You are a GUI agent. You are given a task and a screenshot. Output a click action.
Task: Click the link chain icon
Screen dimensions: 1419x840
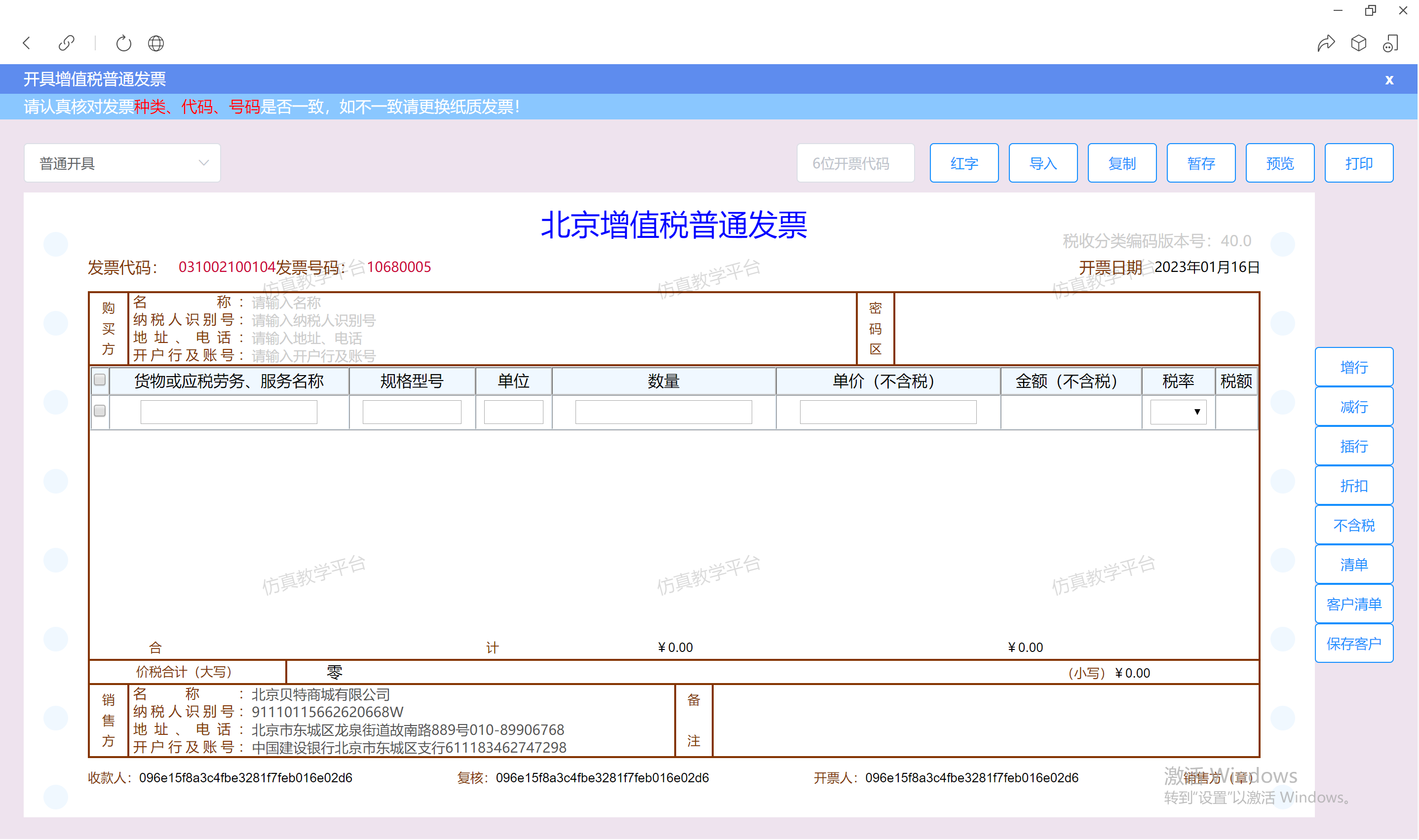[x=66, y=43]
